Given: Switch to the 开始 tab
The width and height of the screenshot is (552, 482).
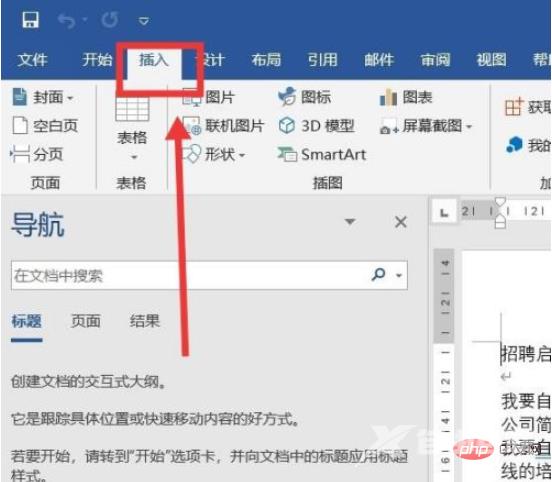Looking at the screenshot, I should tap(97, 60).
